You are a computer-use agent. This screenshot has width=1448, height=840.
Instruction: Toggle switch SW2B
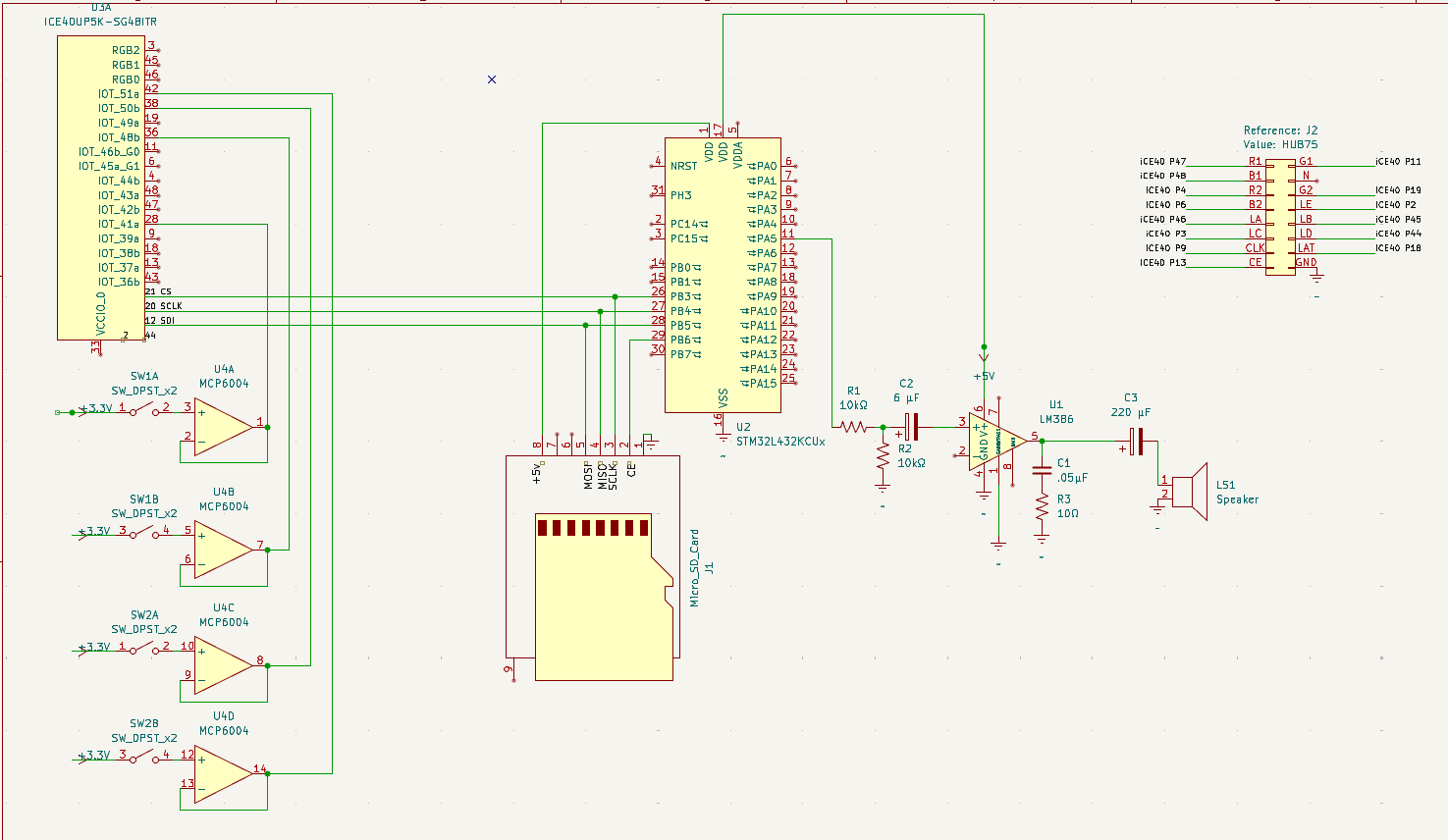click(147, 758)
